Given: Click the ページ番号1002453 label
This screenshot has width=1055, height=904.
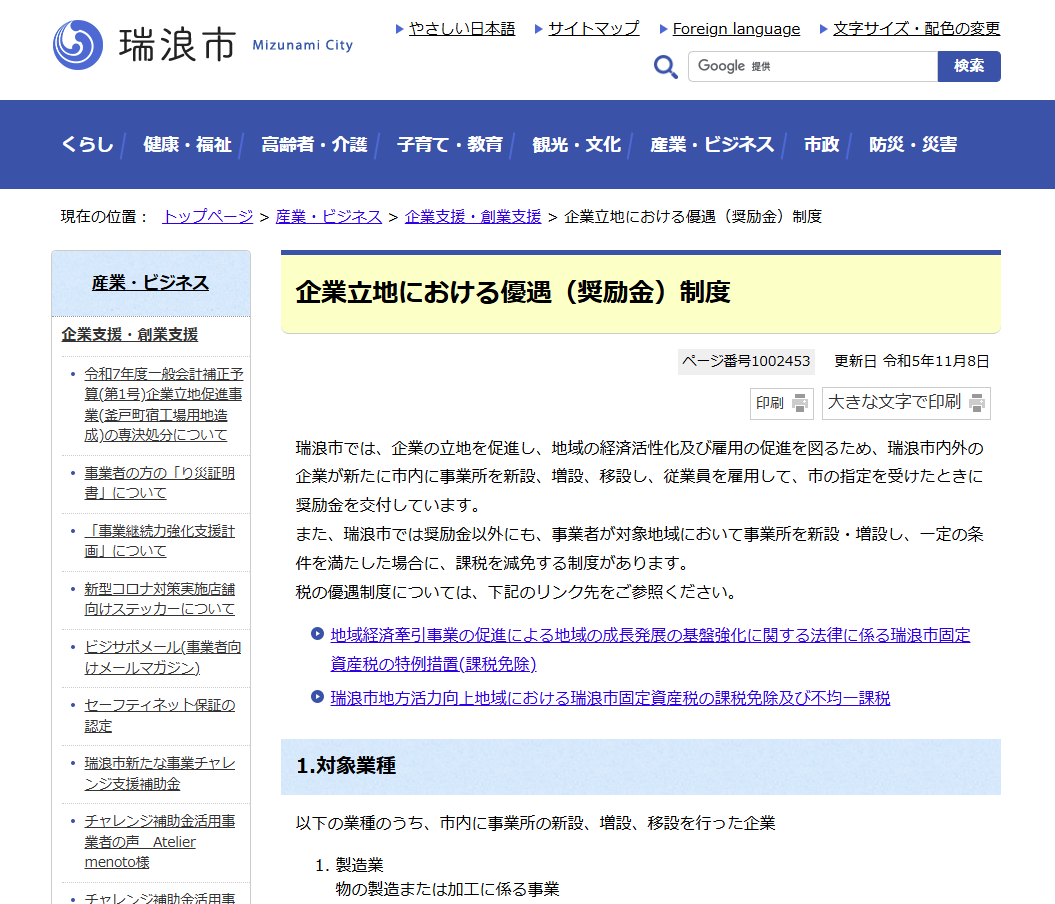Looking at the screenshot, I should pos(746,361).
